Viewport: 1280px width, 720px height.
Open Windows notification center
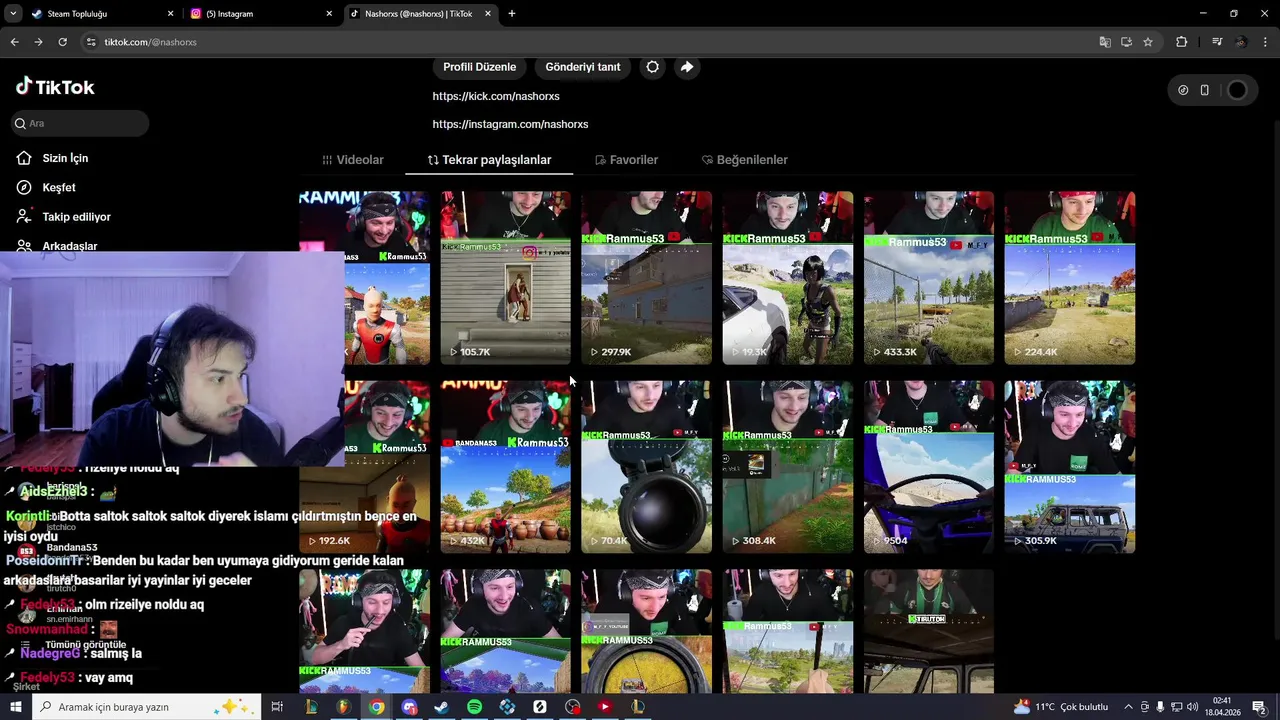tap(1259, 707)
